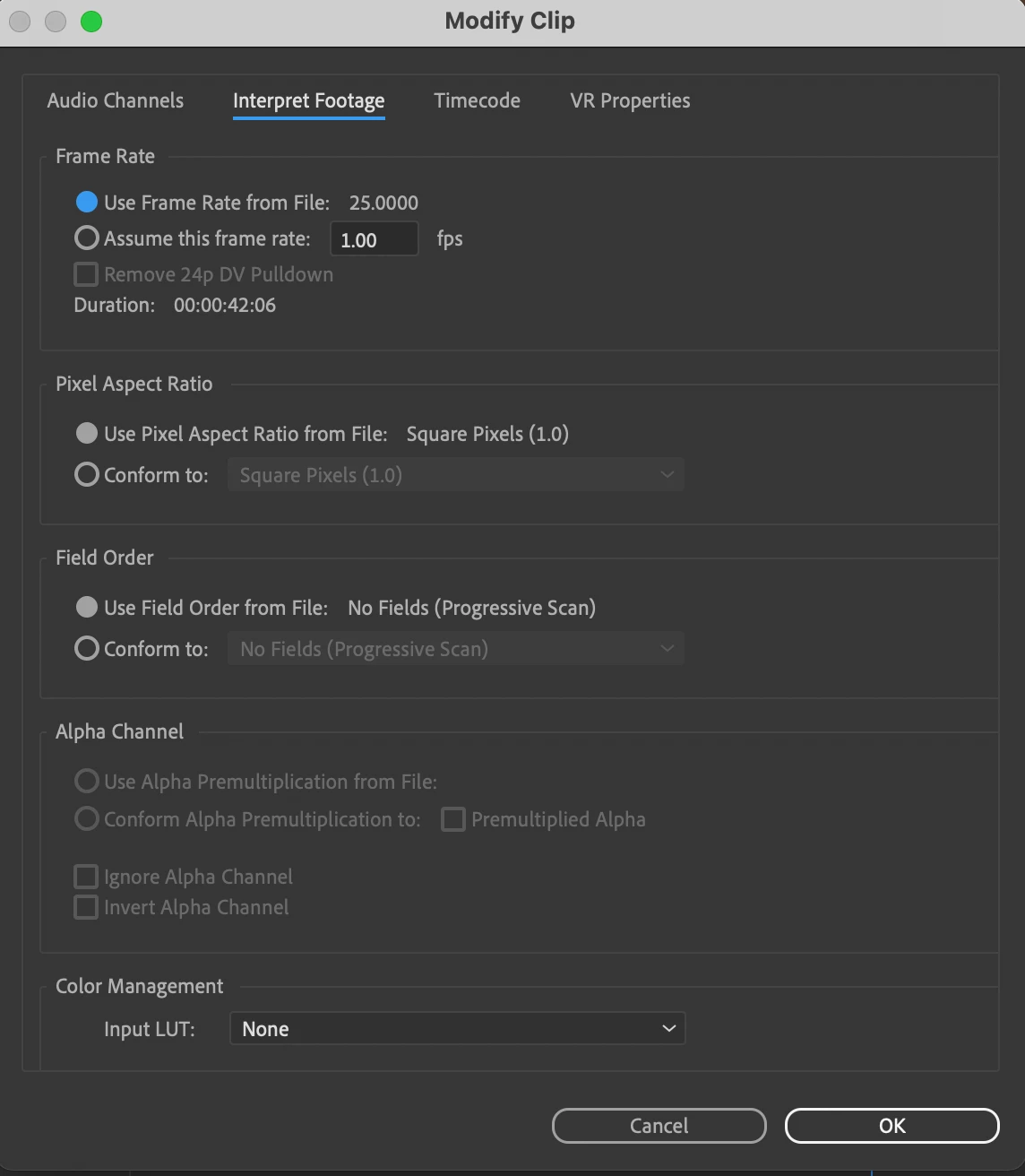Expand the No Fields field order dropdown

pos(456,649)
